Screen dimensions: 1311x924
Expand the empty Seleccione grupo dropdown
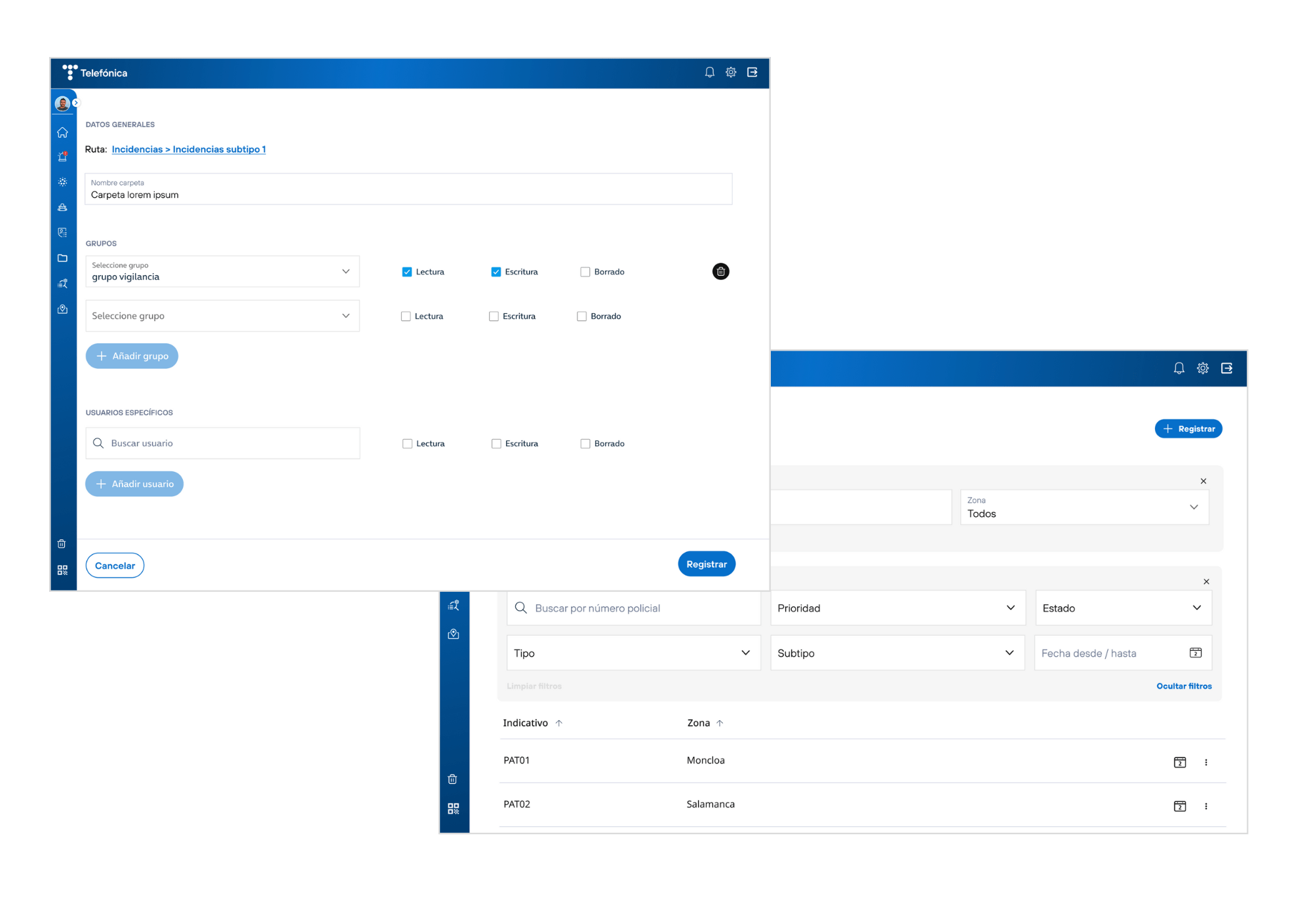tap(222, 316)
